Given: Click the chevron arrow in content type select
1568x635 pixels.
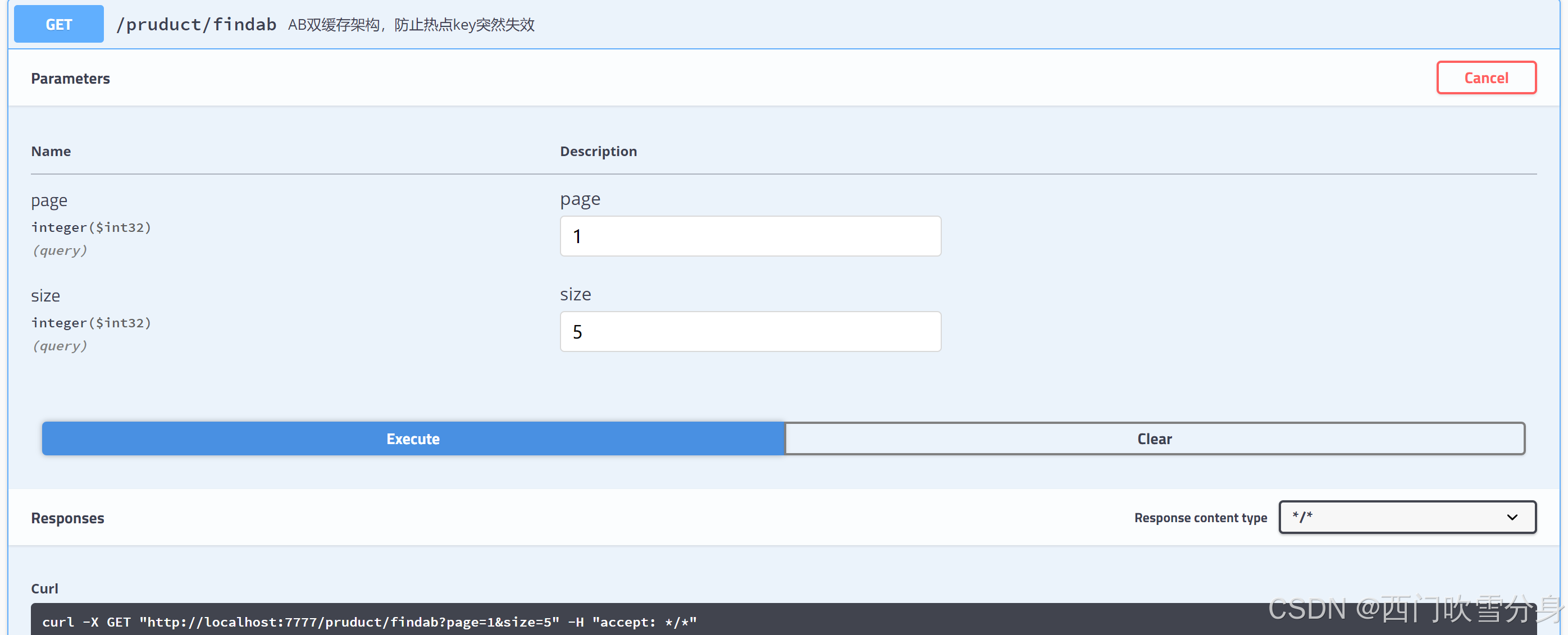Looking at the screenshot, I should (x=1512, y=517).
